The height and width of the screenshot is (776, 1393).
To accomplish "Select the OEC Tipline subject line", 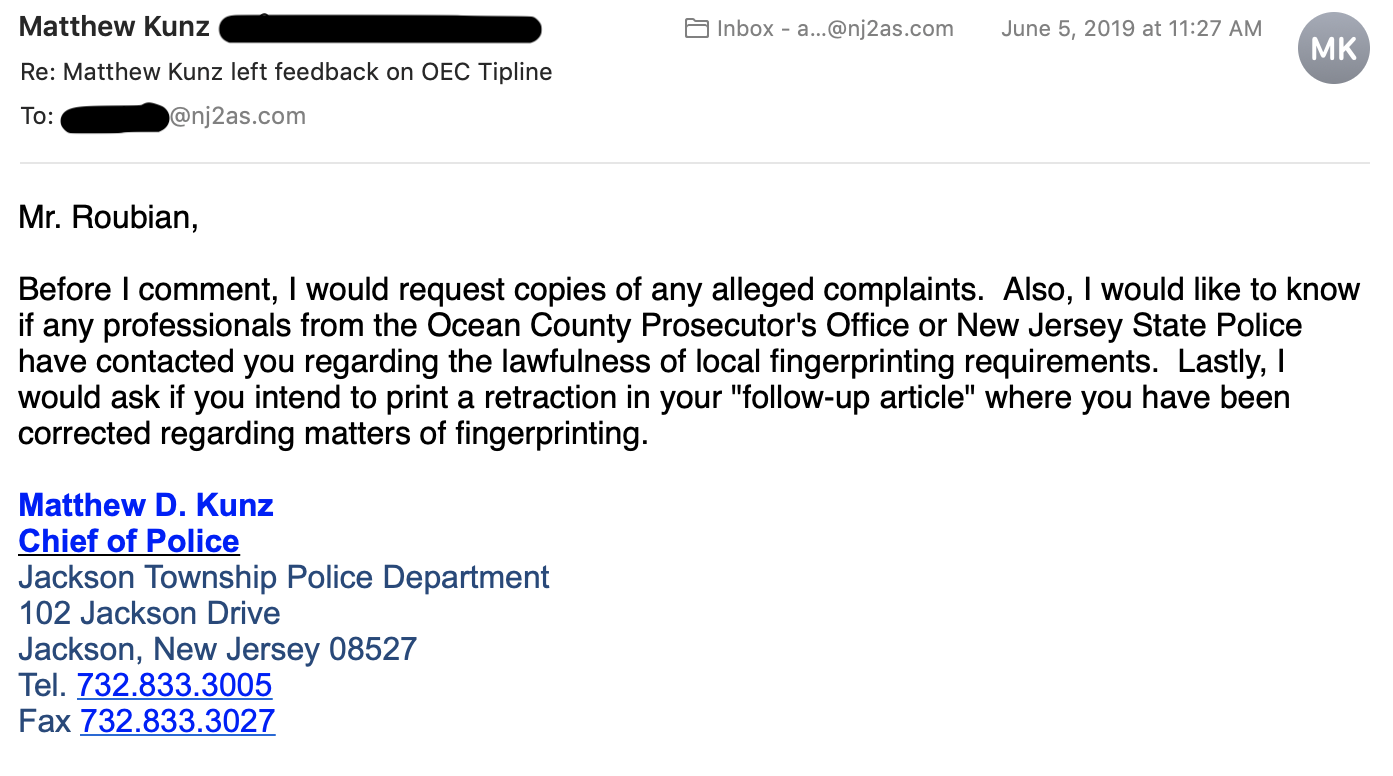I will (x=286, y=72).
